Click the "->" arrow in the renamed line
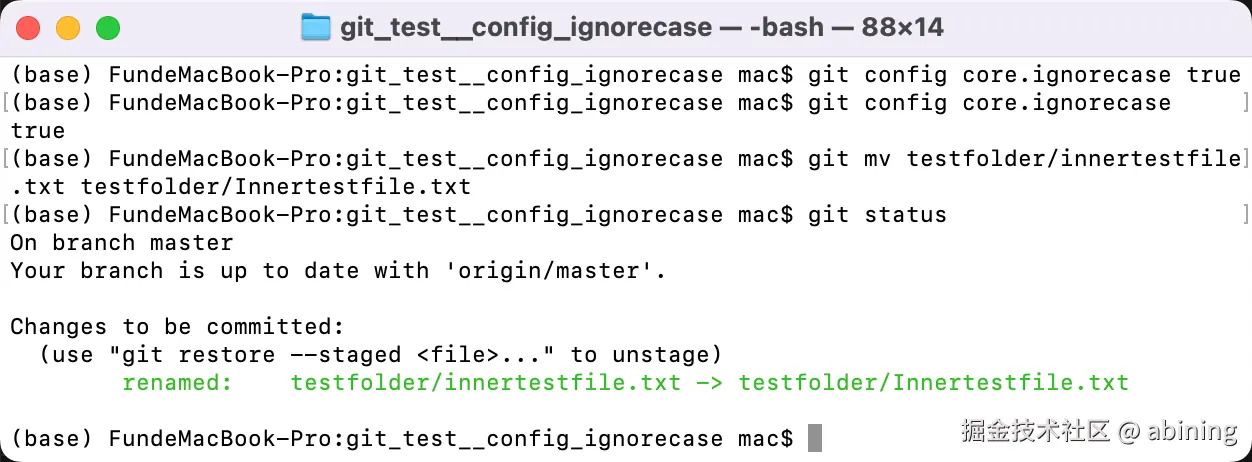This screenshot has width=1252, height=462. (710, 382)
